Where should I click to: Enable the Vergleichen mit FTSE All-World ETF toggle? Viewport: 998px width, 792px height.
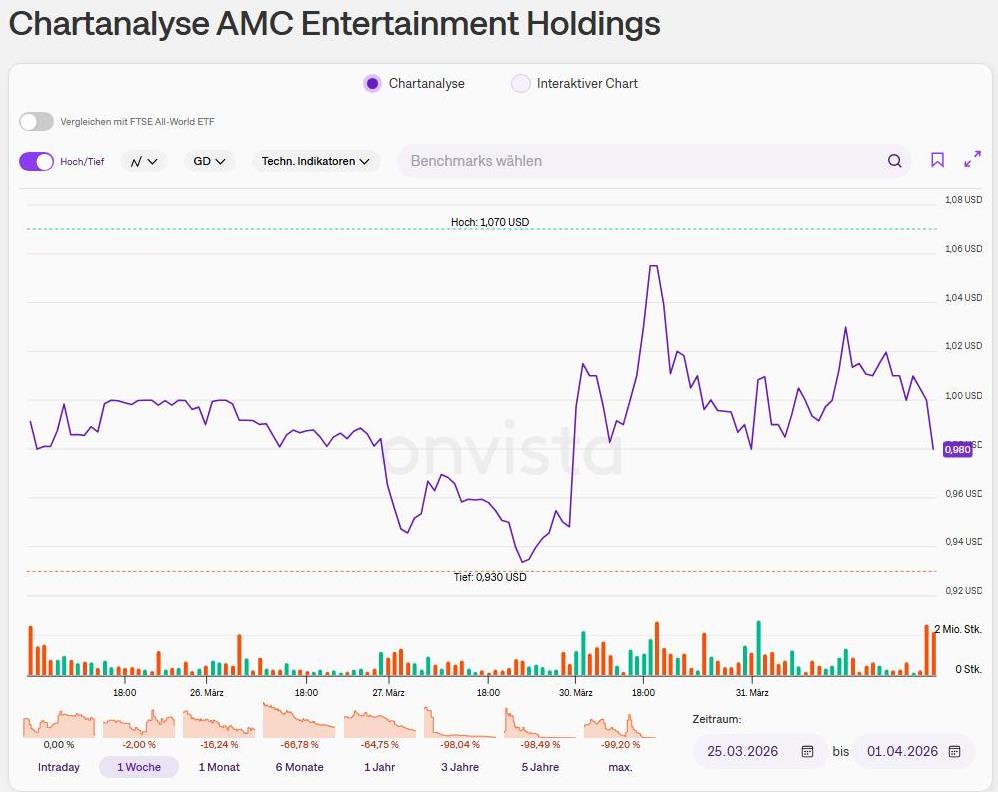coord(36,121)
